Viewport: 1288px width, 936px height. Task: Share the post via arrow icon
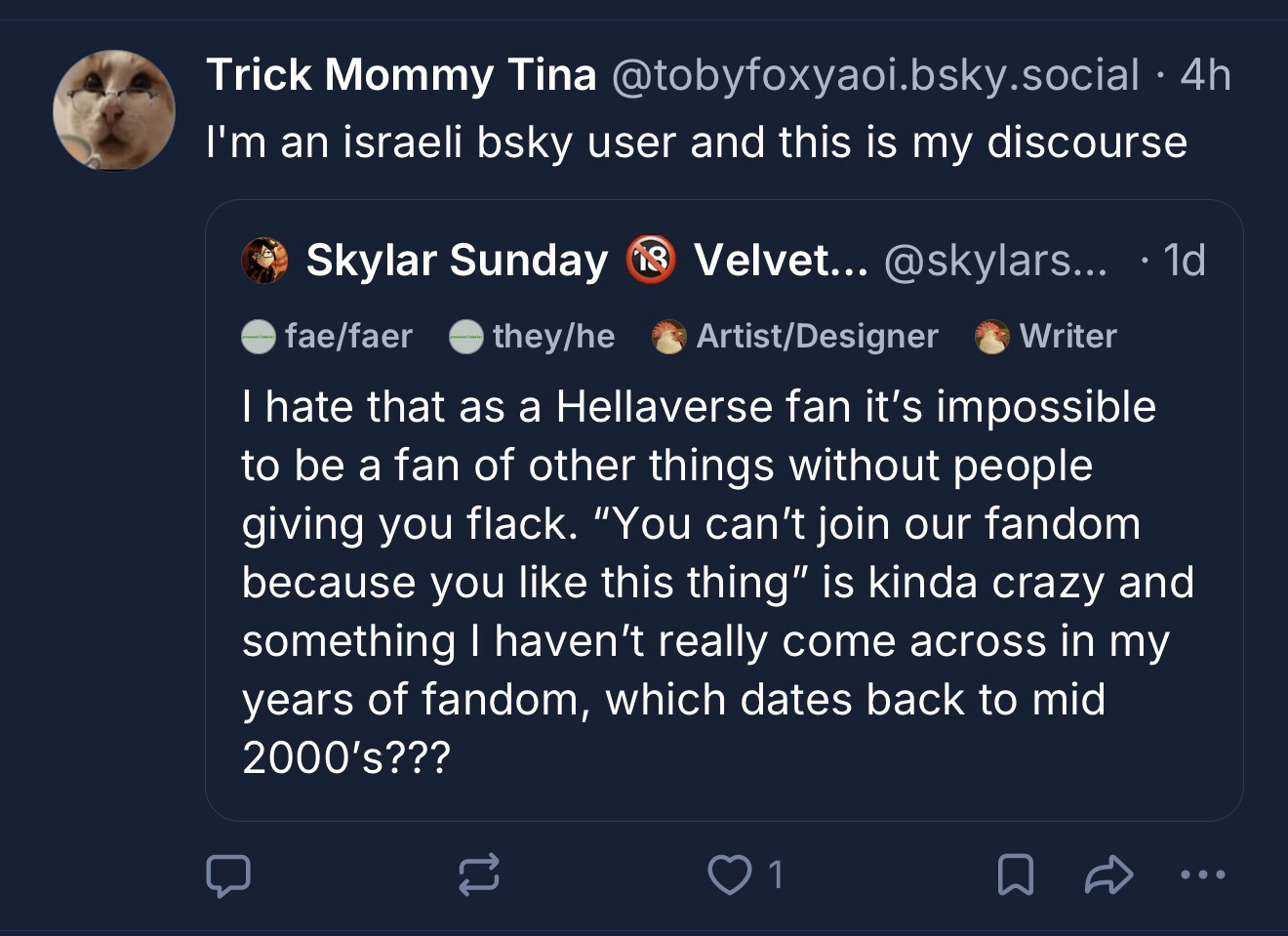click(x=1108, y=875)
